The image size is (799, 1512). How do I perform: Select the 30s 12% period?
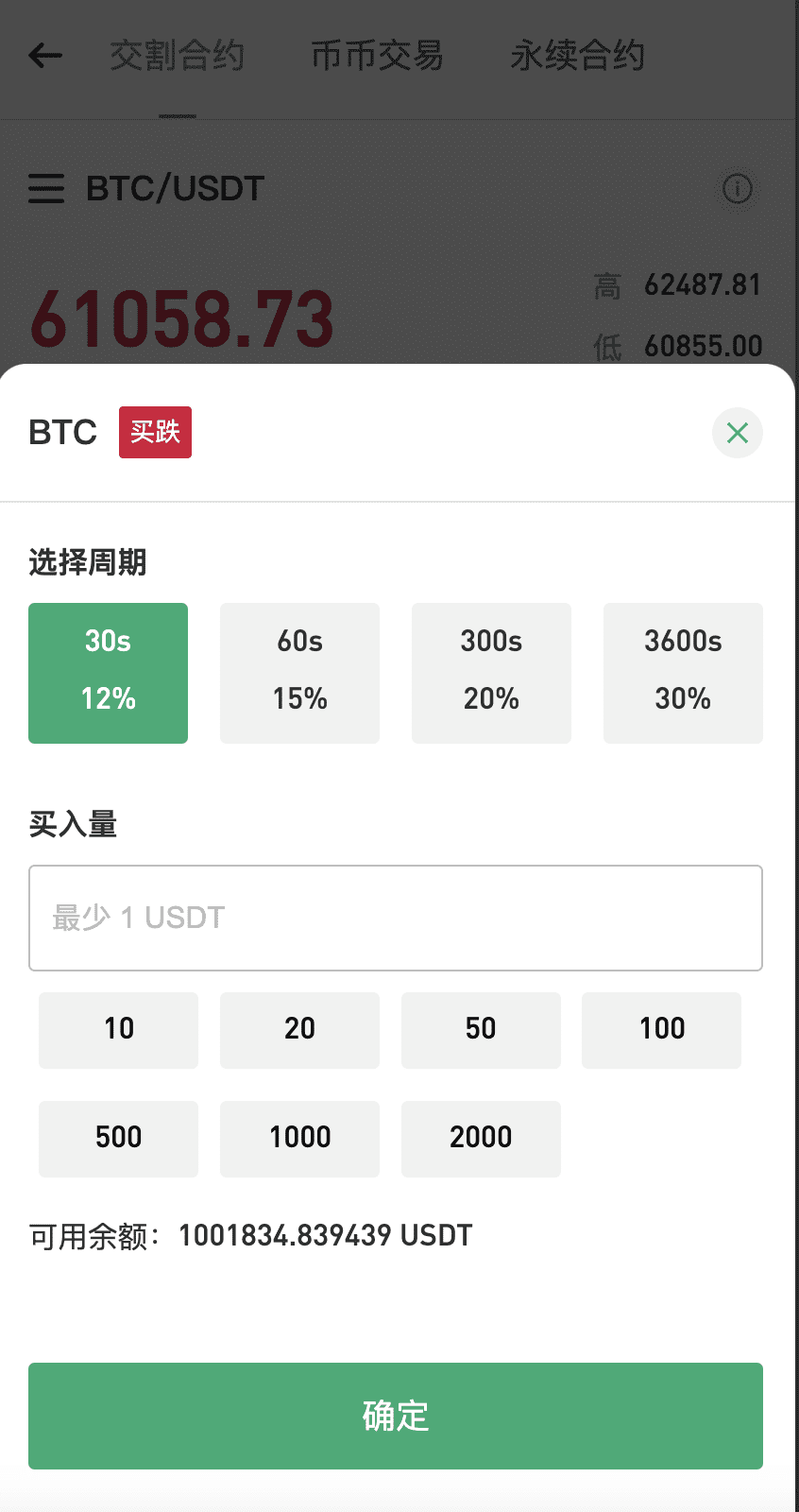coord(109,673)
